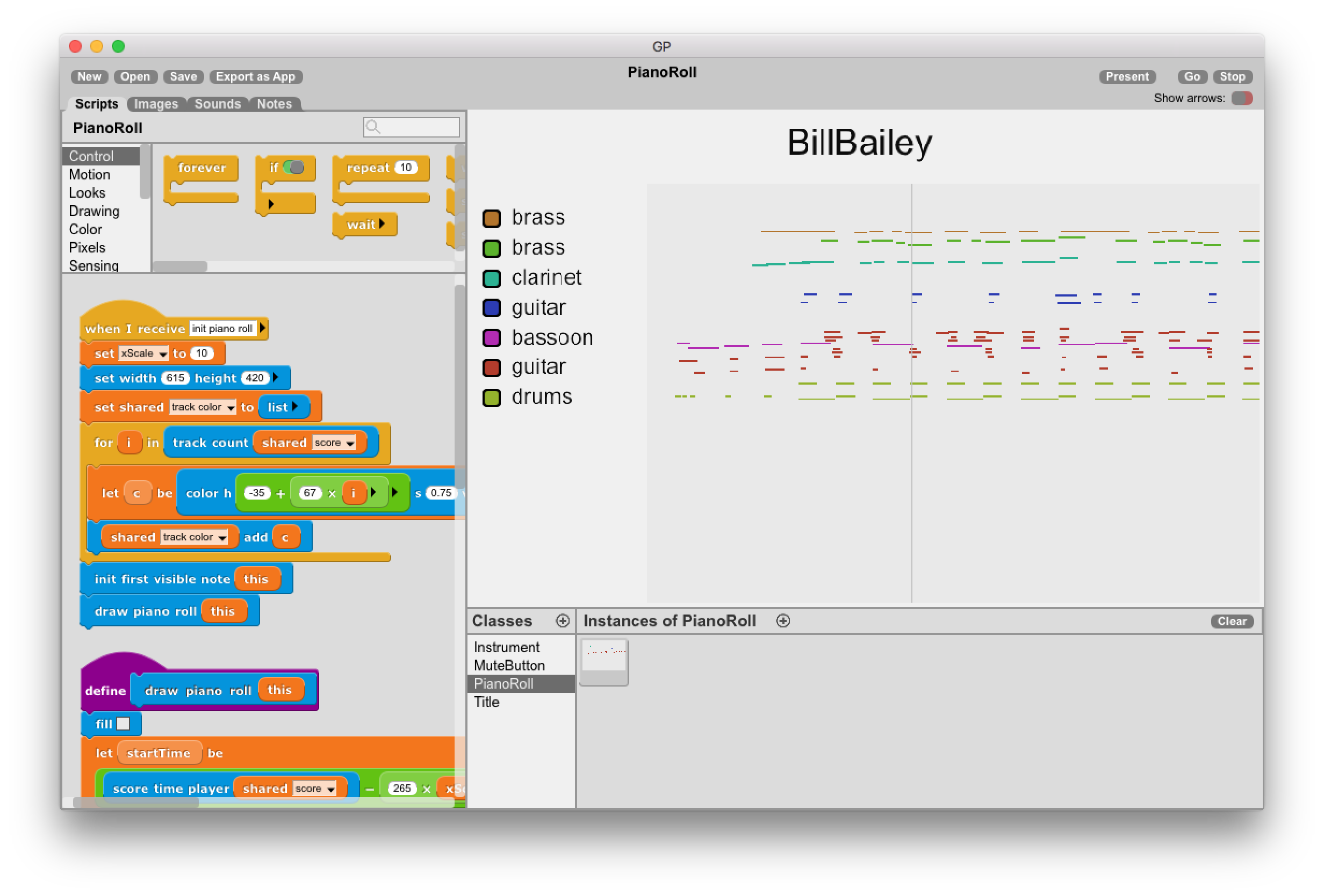Select the Drawing block category
The image size is (1324, 896).
[101, 211]
